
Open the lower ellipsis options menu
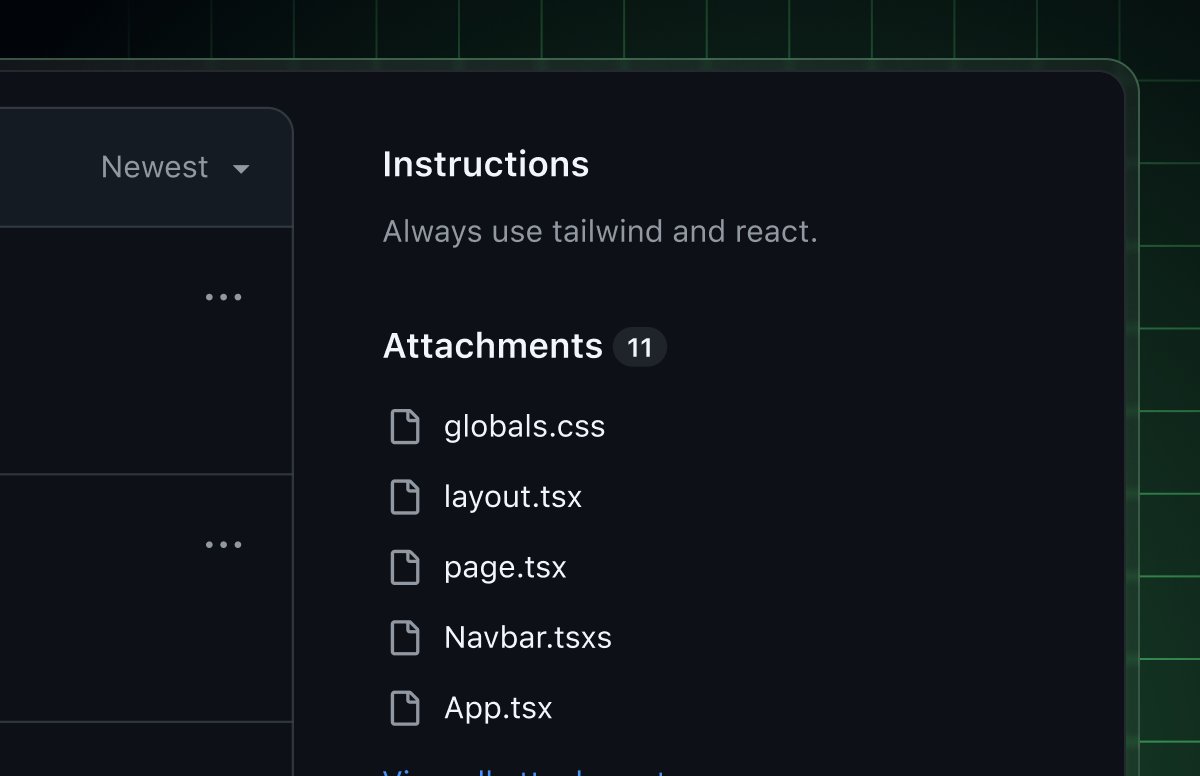pos(223,544)
